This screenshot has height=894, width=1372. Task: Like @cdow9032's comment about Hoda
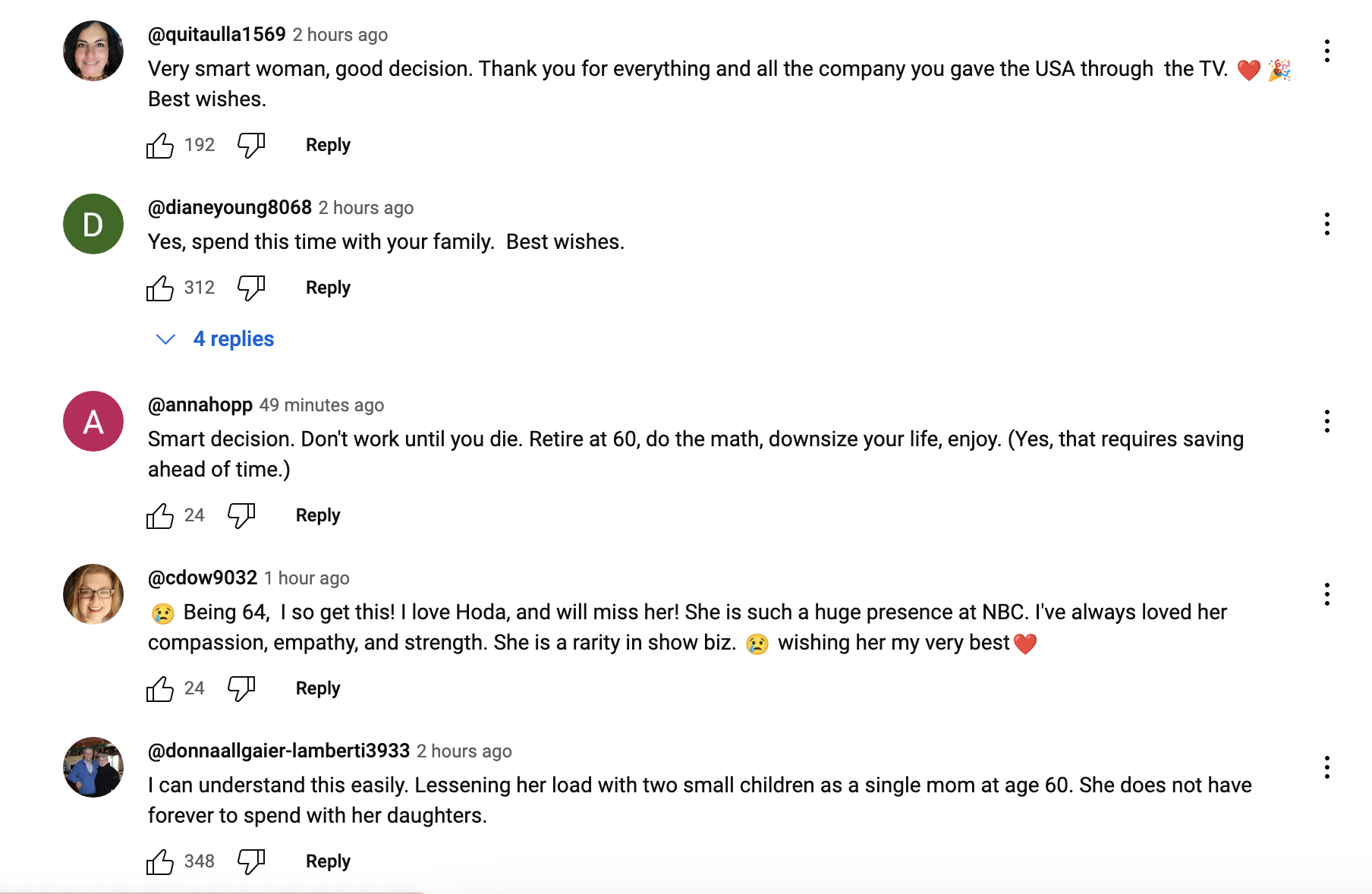point(160,688)
